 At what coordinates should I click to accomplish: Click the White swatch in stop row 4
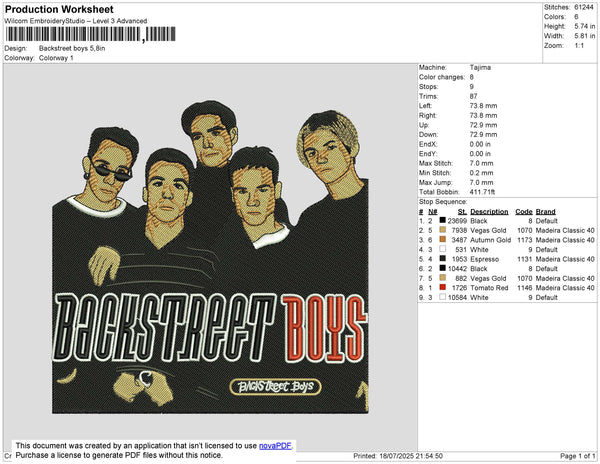click(442, 249)
